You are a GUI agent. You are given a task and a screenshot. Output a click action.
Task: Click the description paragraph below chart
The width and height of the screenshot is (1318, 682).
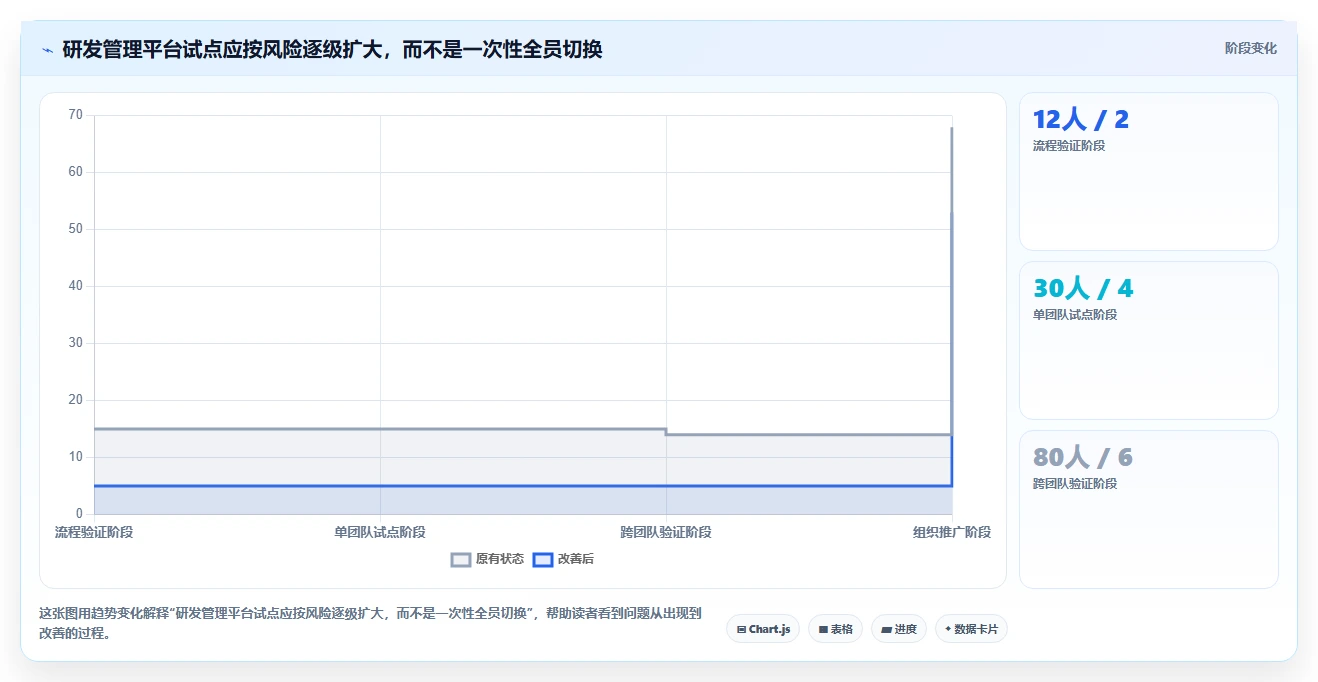click(x=370, y=623)
